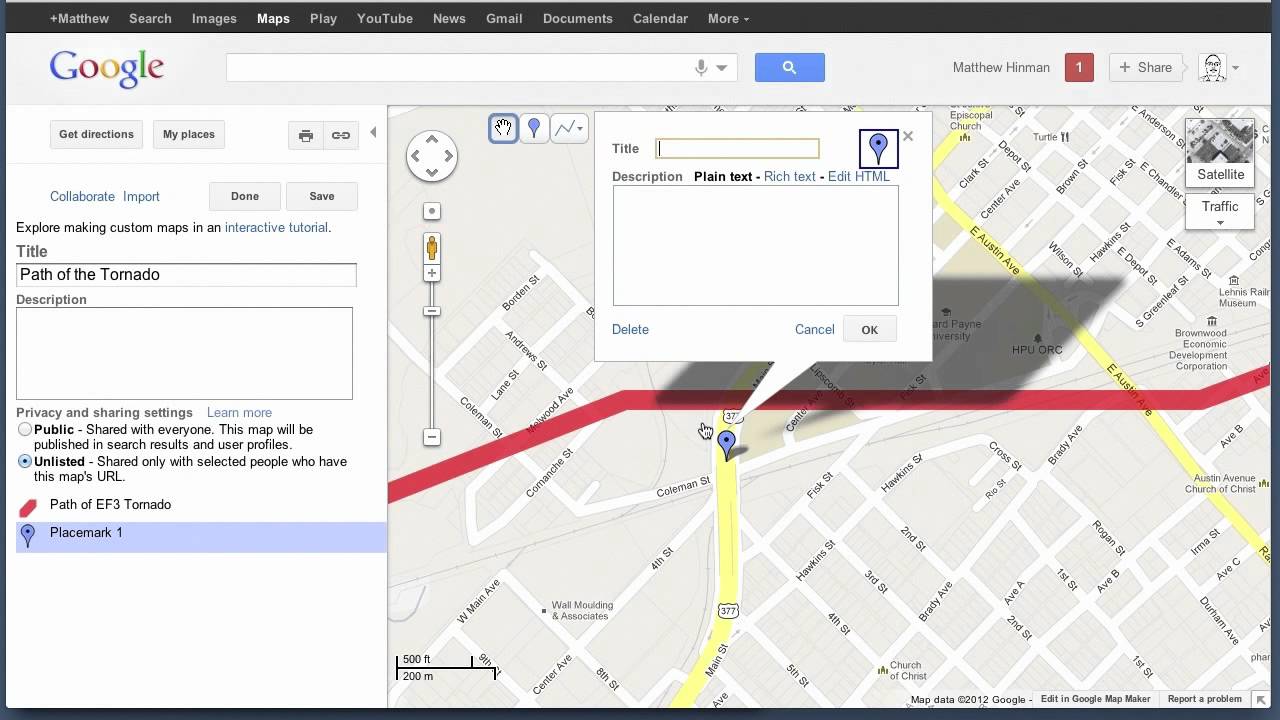Select Placemark 1 in the list
This screenshot has width=1280, height=720.
pyautogui.click(x=201, y=536)
